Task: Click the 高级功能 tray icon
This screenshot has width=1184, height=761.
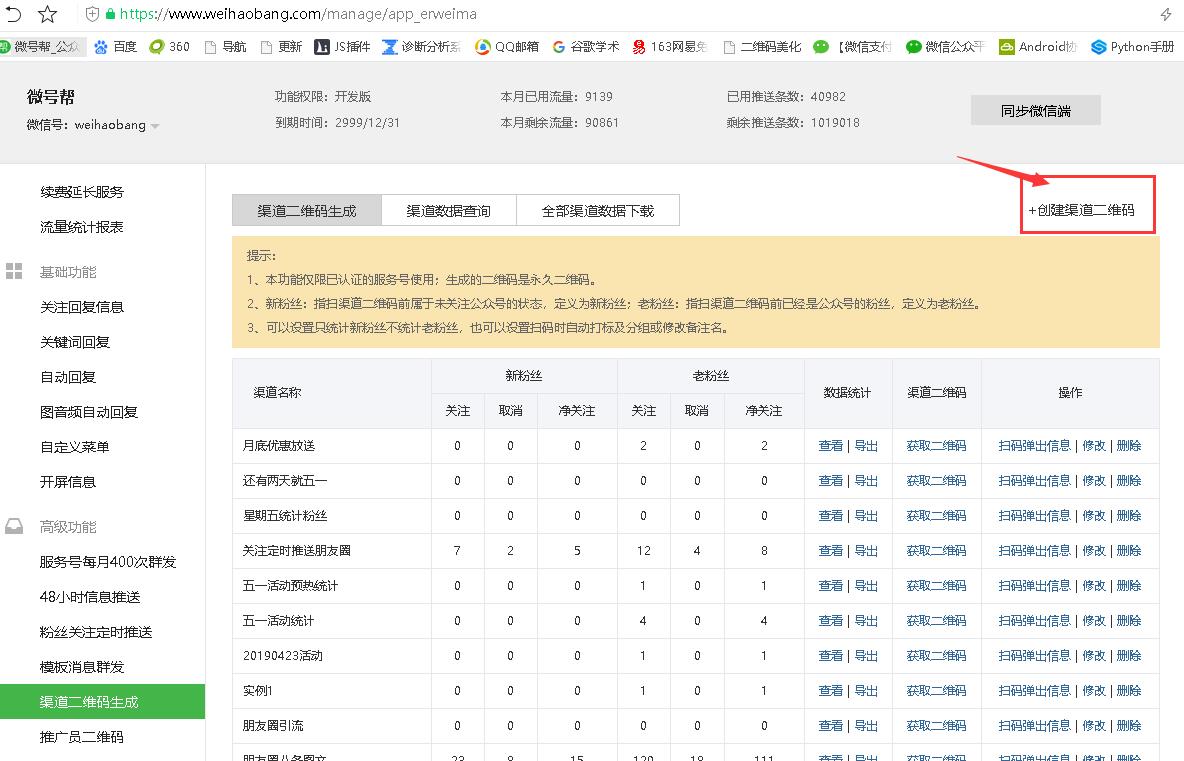Action: pyautogui.click(x=14, y=526)
